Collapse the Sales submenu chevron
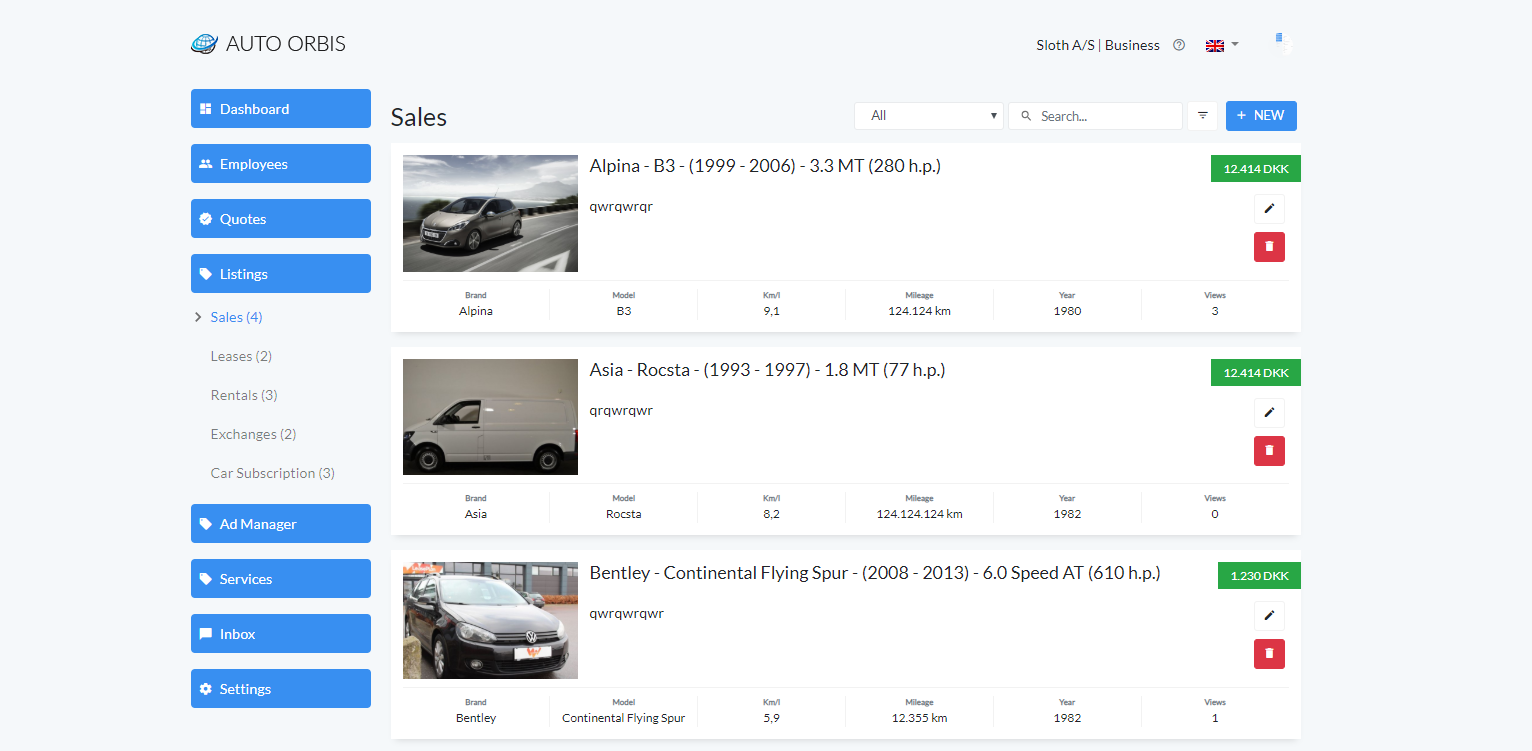The height and width of the screenshot is (751, 1532). 198,317
